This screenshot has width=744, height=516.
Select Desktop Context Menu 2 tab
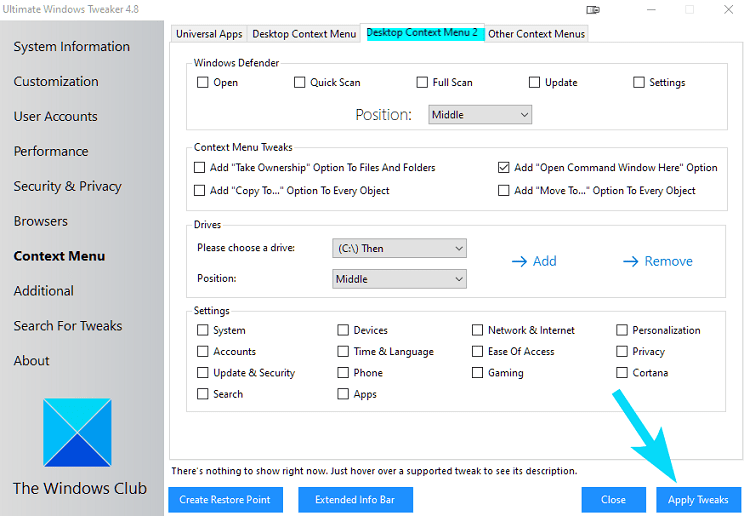click(422, 33)
